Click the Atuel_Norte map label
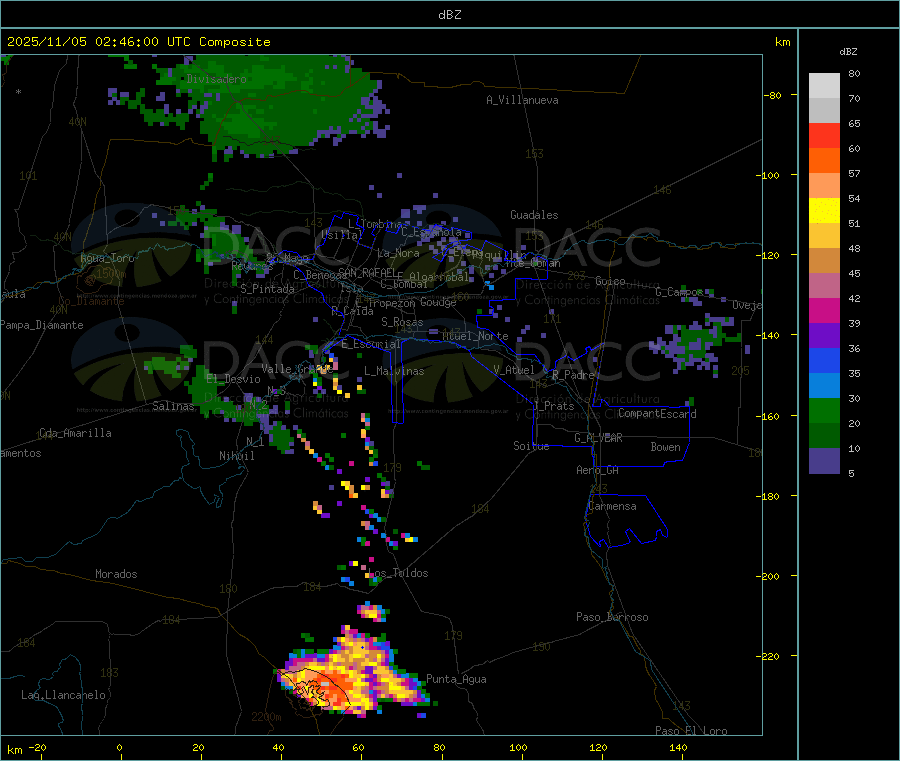This screenshot has width=900, height=761. pos(475,336)
